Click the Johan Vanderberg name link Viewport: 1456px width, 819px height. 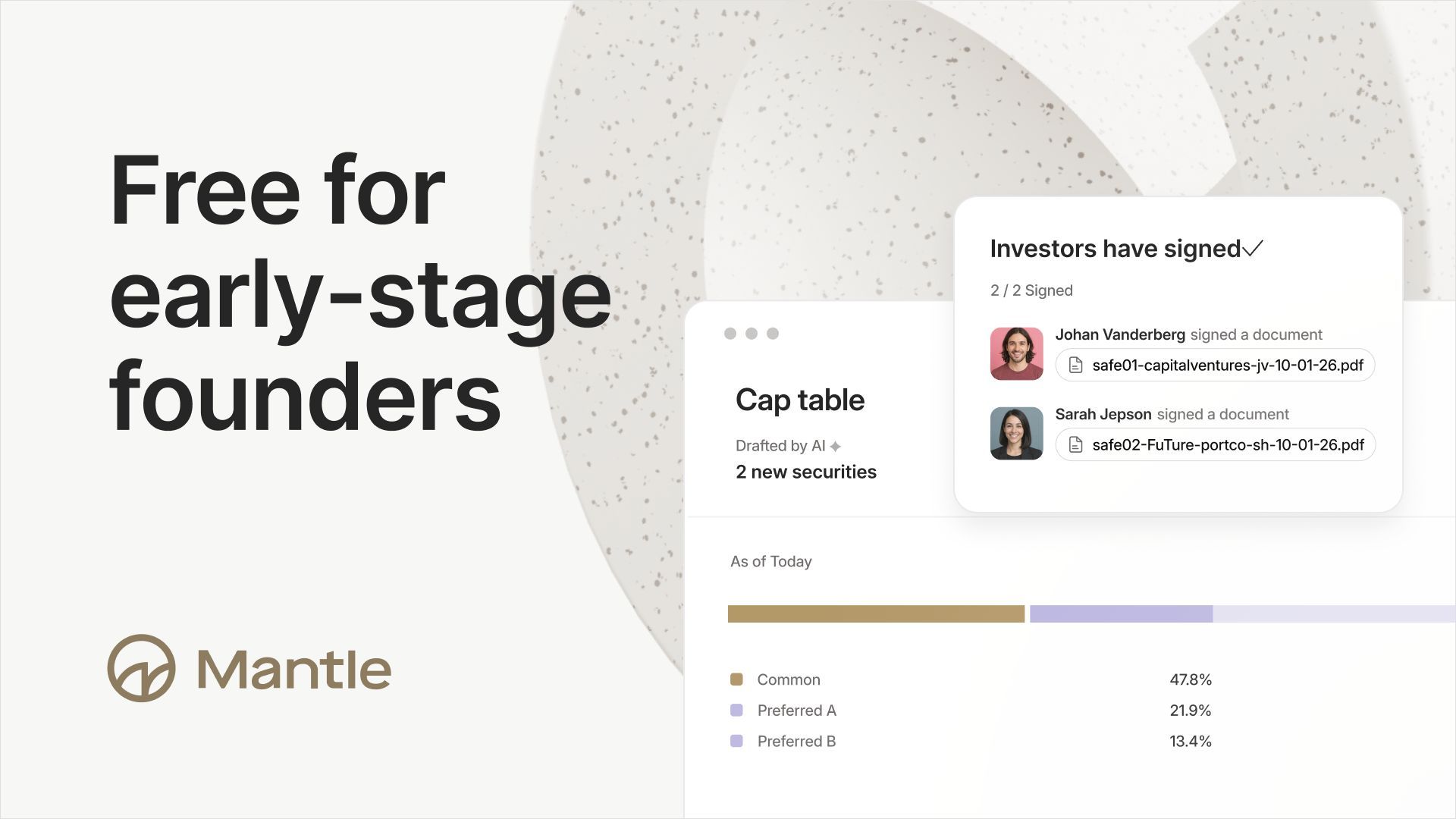[1120, 334]
